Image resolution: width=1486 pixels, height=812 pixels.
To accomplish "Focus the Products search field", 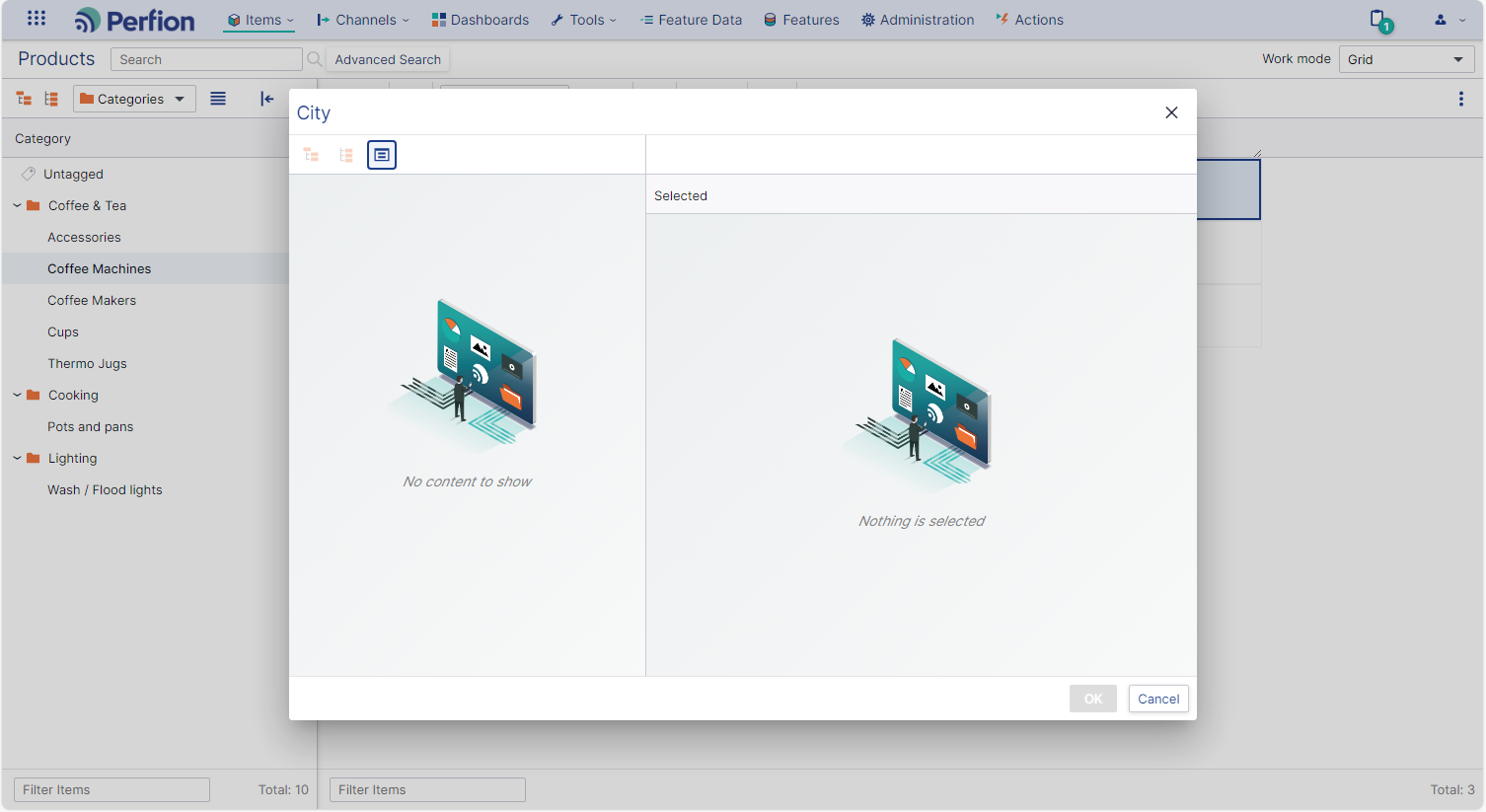I will coord(206,59).
